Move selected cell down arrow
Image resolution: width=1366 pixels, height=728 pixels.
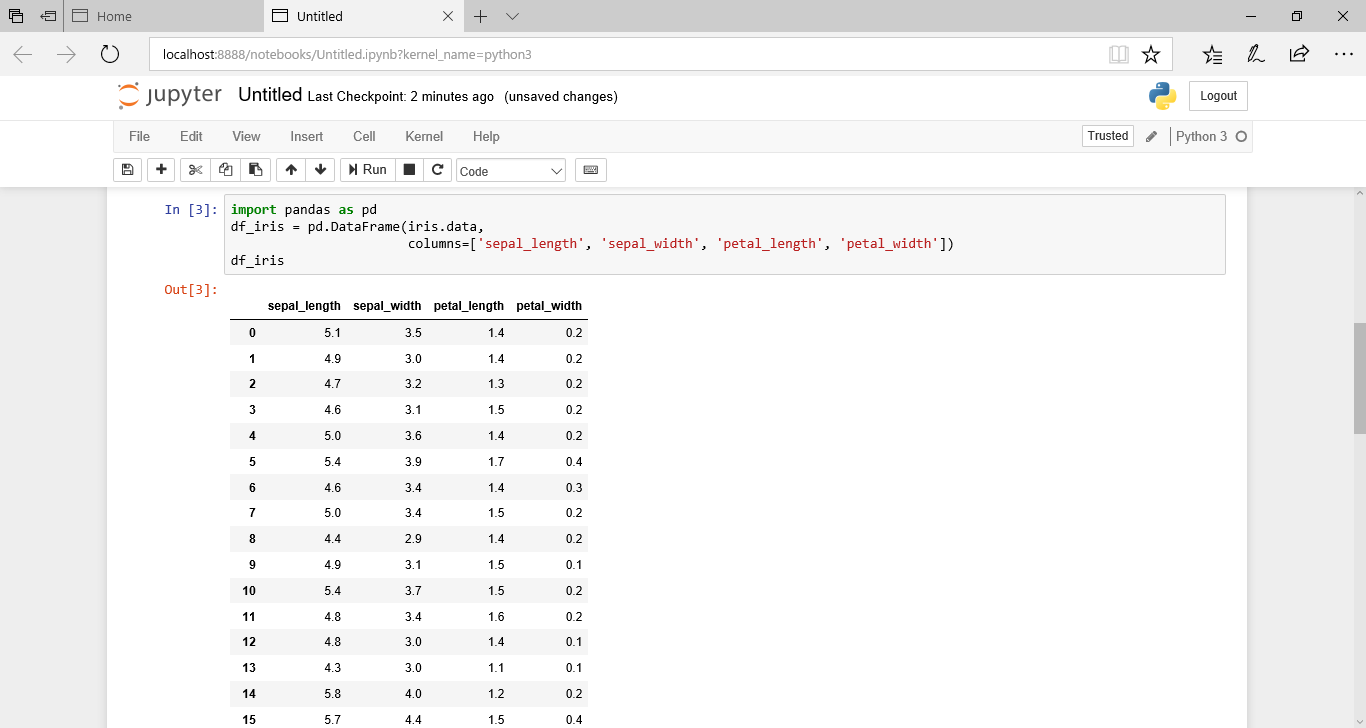point(320,170)
